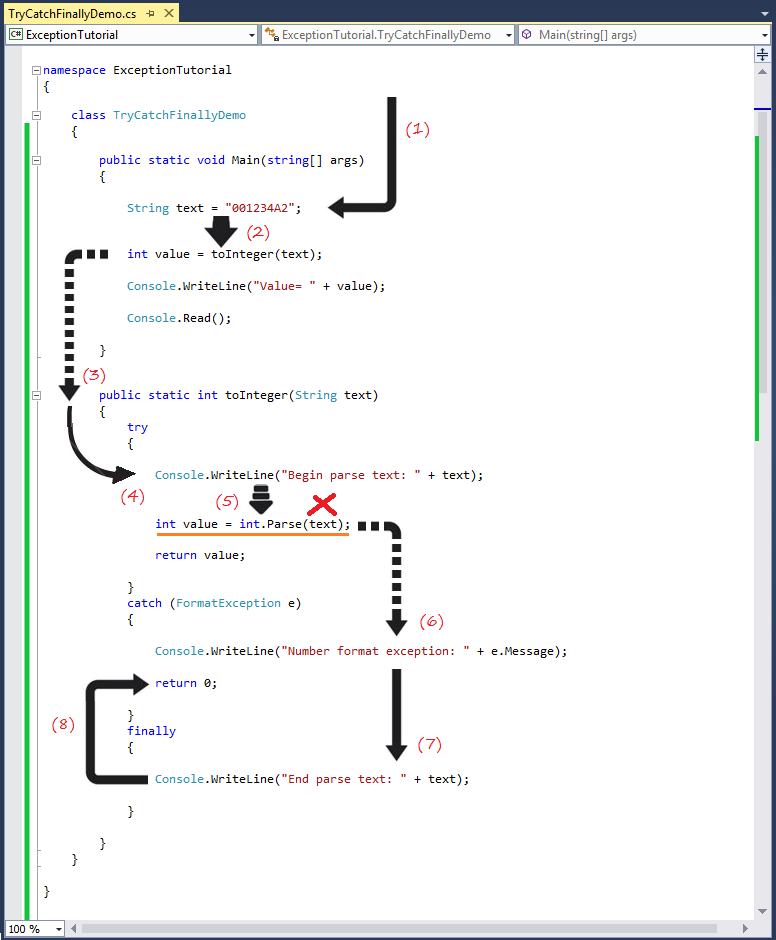Click the horizontal scrollbar thumb
This screenshot has width=776, height=940.
tap(399, 929)
